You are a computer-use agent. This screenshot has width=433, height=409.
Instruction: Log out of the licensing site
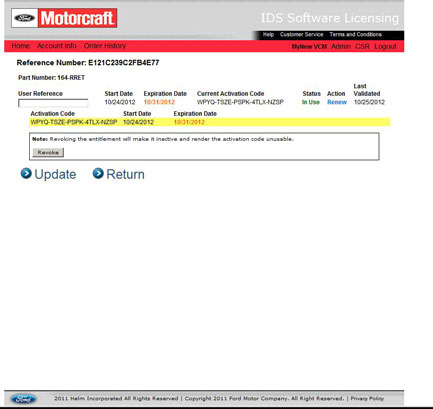coord(385,46)
